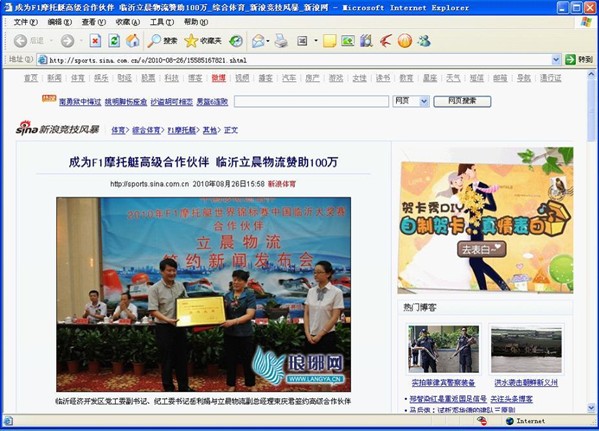Click the sina search text field
Screen dimensions: 599x431
(x=311, y=101)
